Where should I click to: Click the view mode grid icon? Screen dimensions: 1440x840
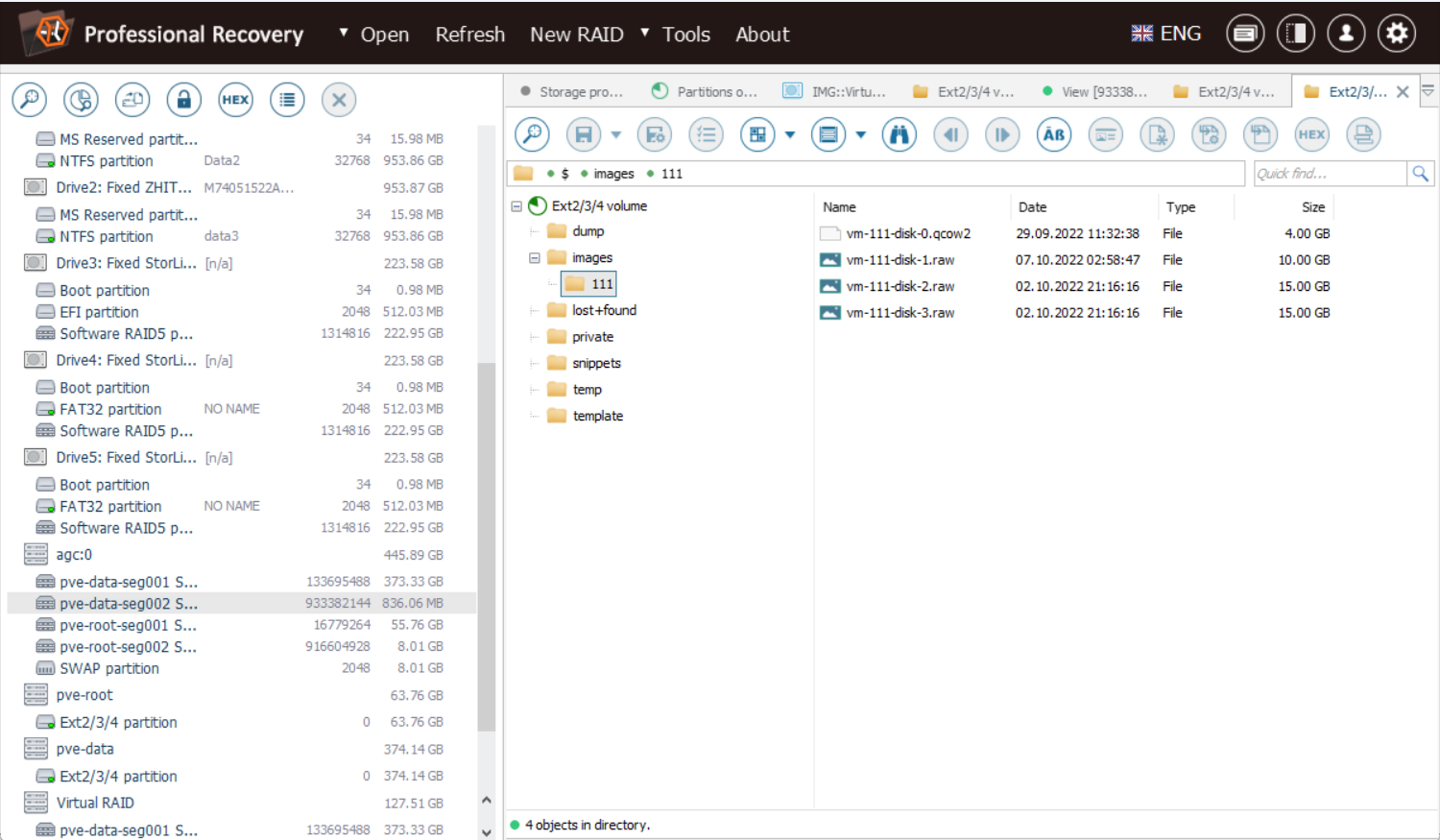pyautogui.click(x=757, y=134)
